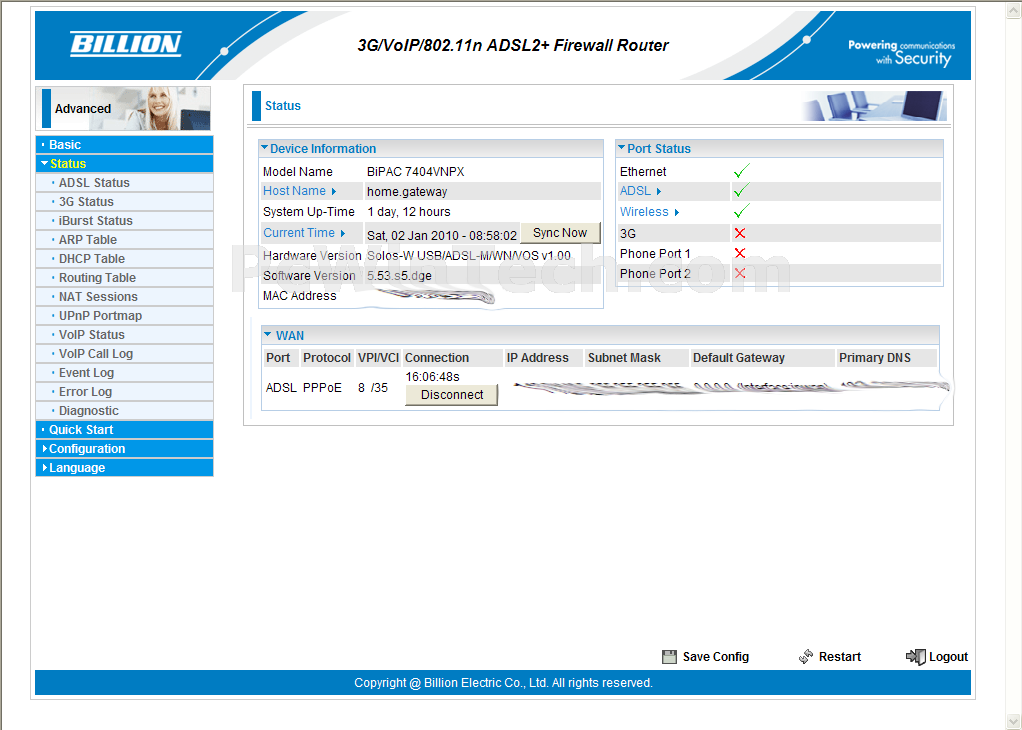
Task: Click the arrow icon after the ADSL link
Action: coord(659,192)
